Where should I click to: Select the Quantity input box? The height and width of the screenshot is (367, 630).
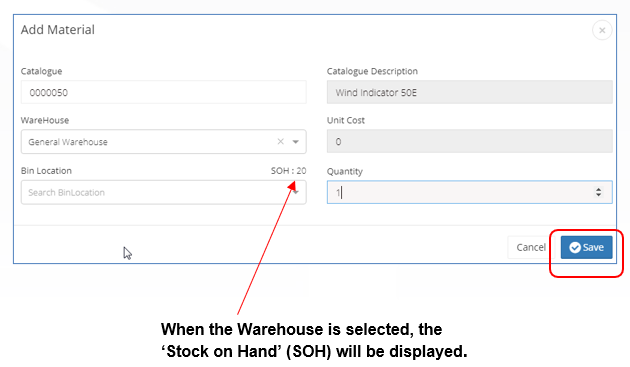pyautogui.click(x=470, y=192)
